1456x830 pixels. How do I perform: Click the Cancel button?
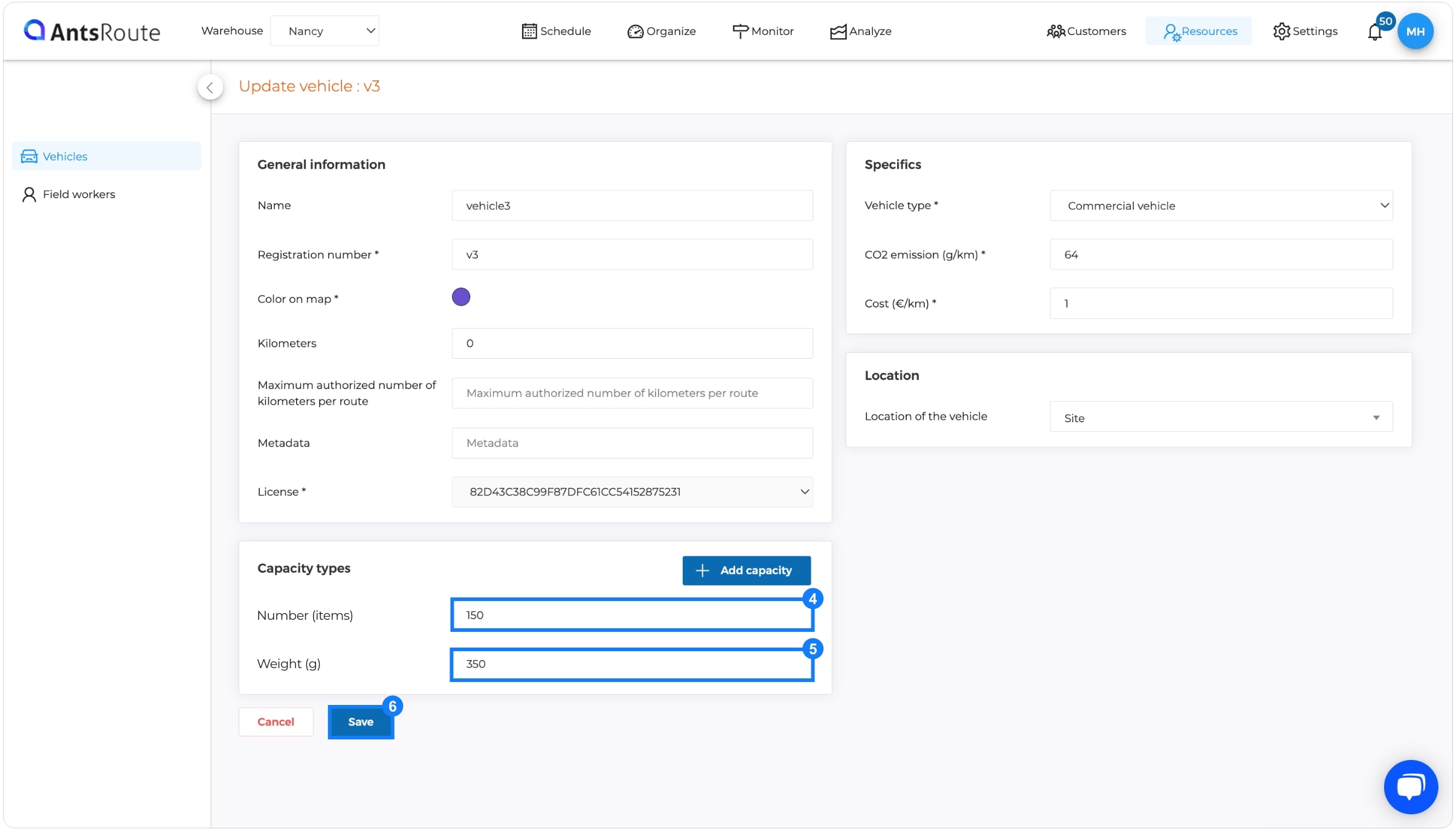pos(275,722)
